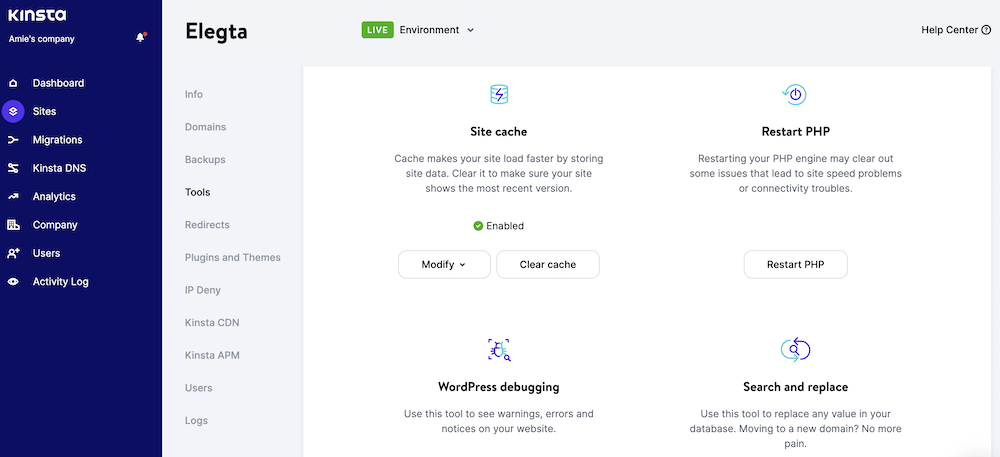1000x457 pixels.
Task: Switch to the Domains tab
Action: [x=205, y=127]
